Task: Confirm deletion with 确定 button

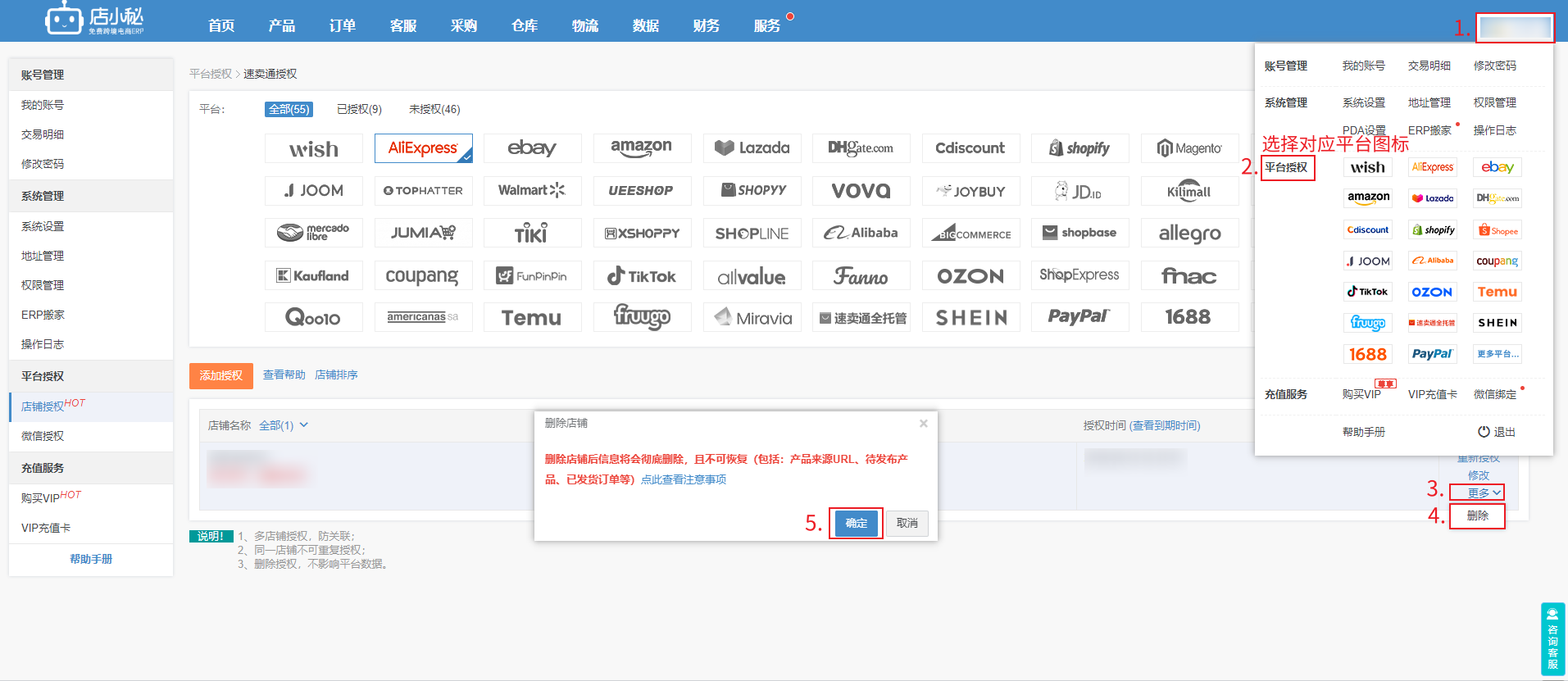Action: 856,523
